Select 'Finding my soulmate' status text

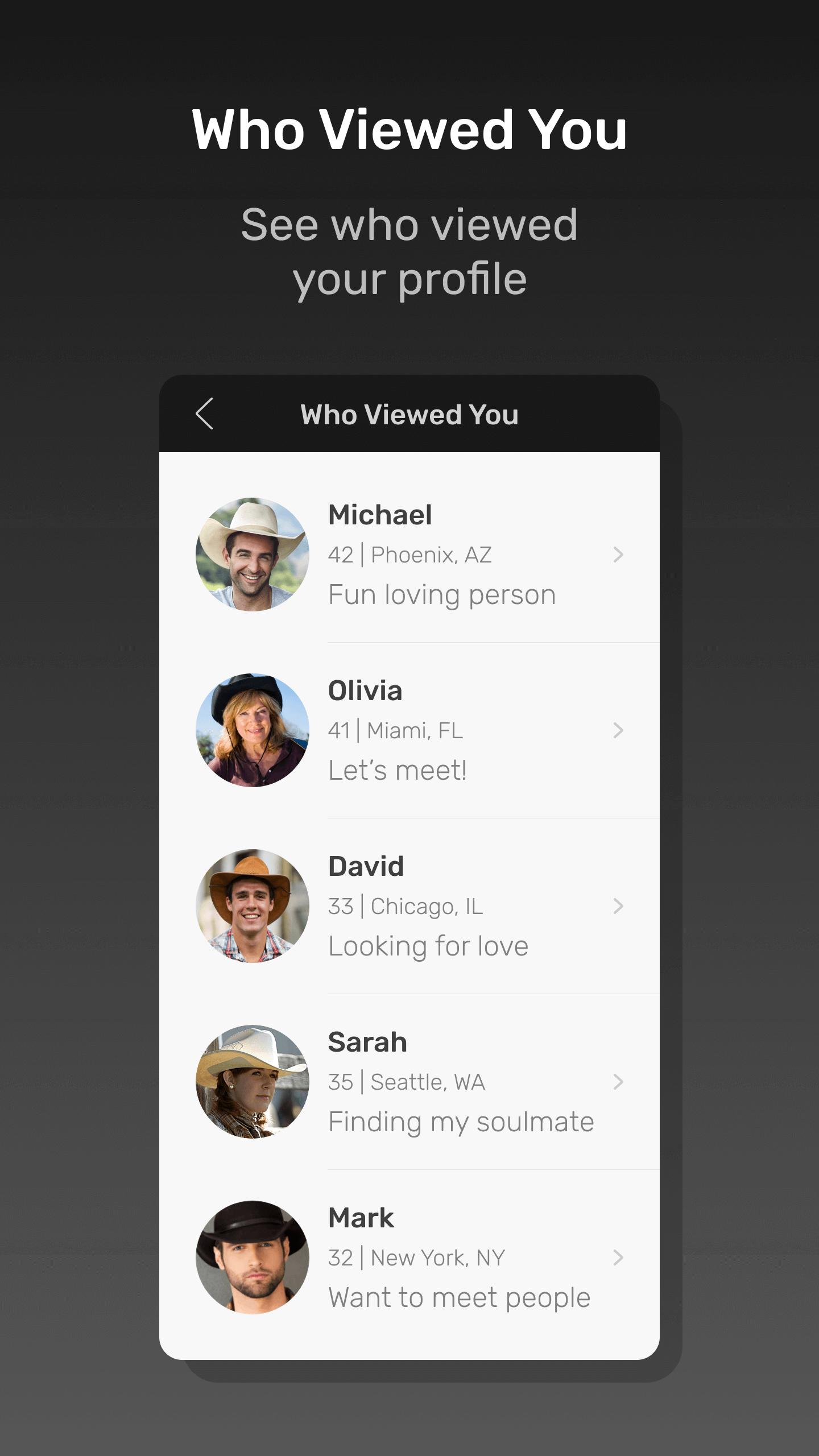pyautogui.click(x=461, y=1123)
